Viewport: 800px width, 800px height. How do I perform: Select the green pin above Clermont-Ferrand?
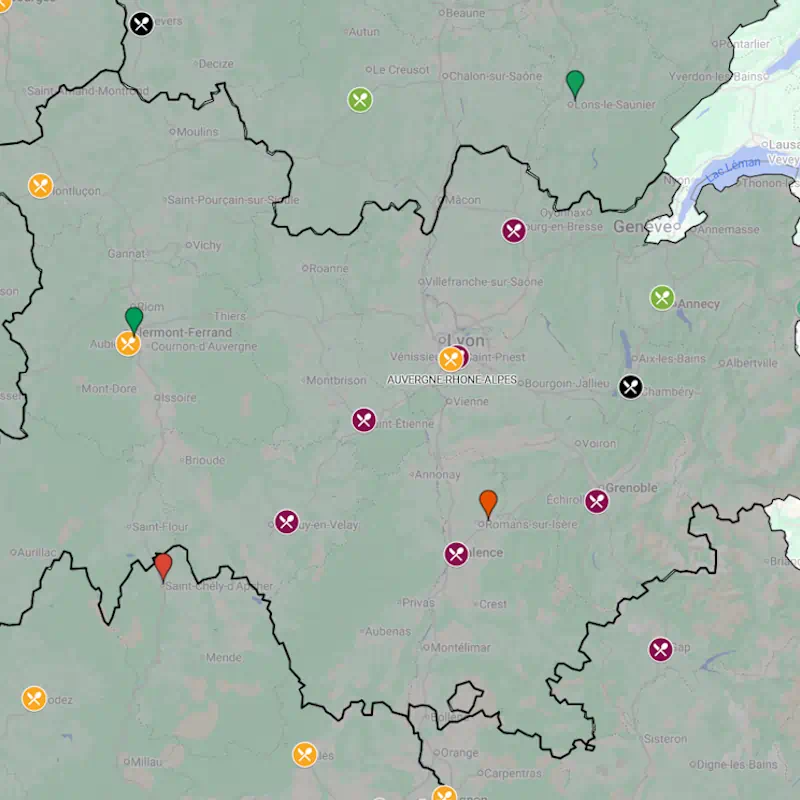[134, 320]
